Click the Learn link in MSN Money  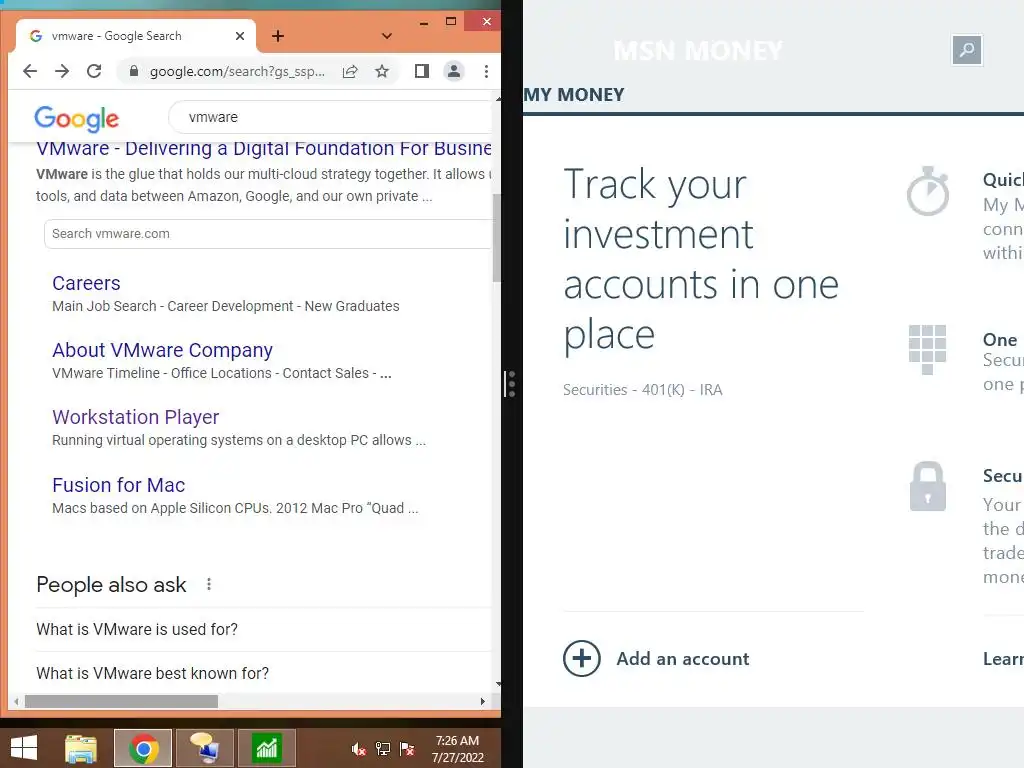1003,659
